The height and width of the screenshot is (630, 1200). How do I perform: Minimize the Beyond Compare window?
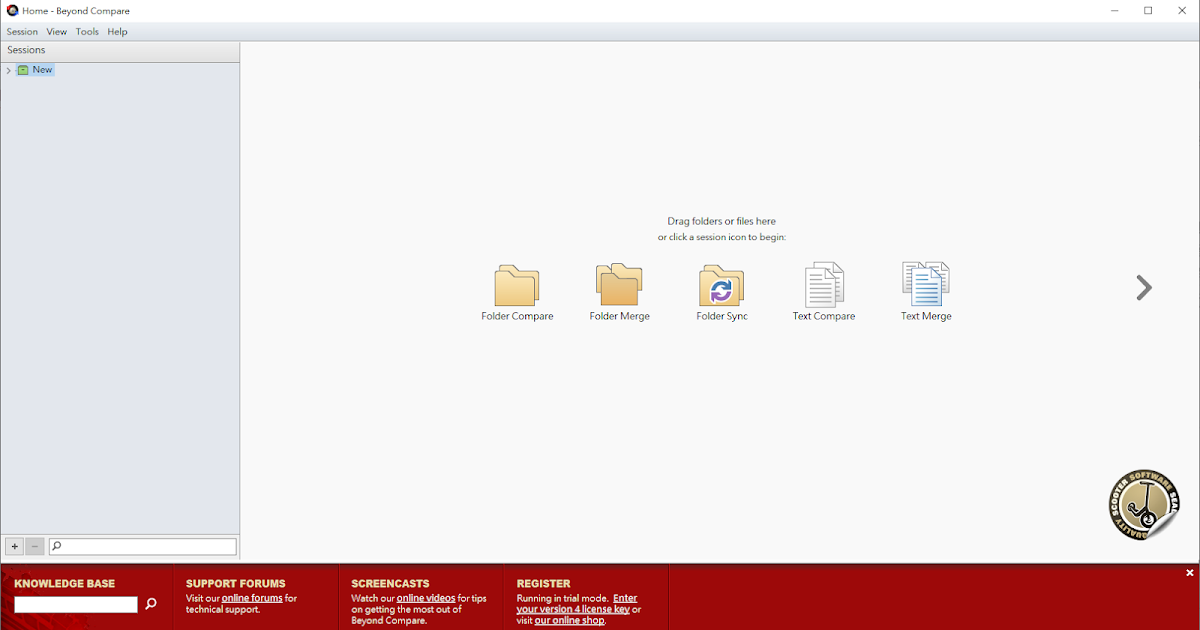click(1115, 11)
